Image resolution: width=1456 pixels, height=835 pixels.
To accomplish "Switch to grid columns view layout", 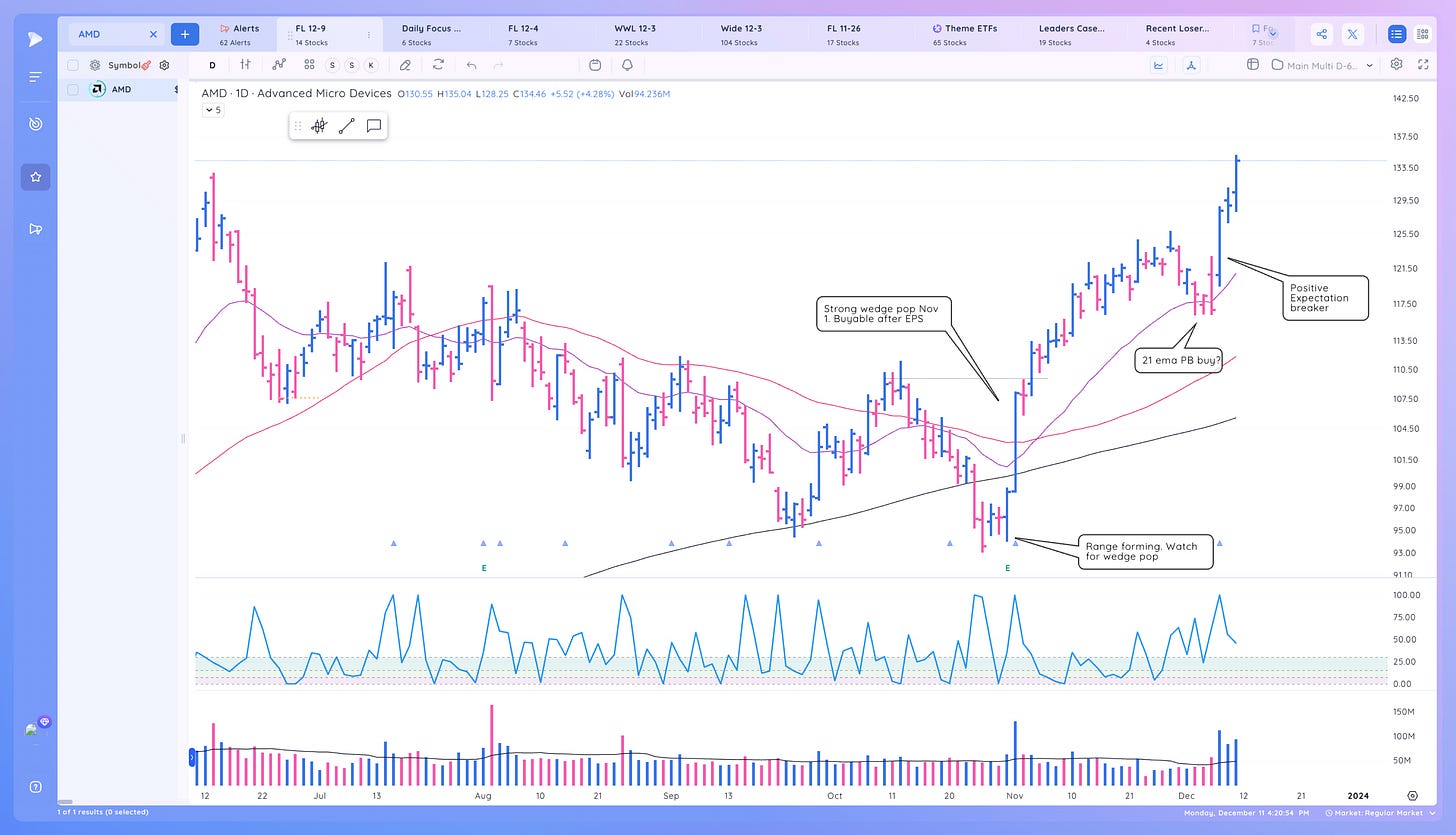I will pyautogui.click(x=1423, y=34).
